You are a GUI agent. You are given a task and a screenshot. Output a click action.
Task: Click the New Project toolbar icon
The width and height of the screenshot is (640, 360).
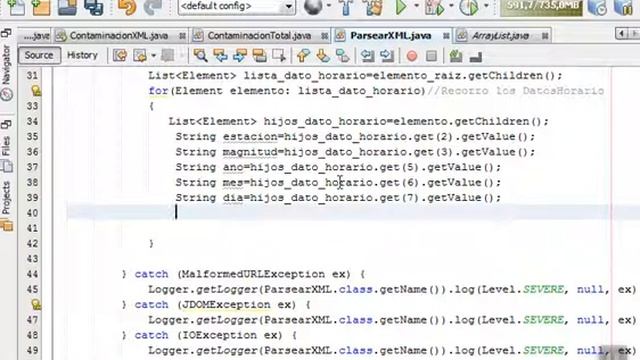[x=41, y=7]
